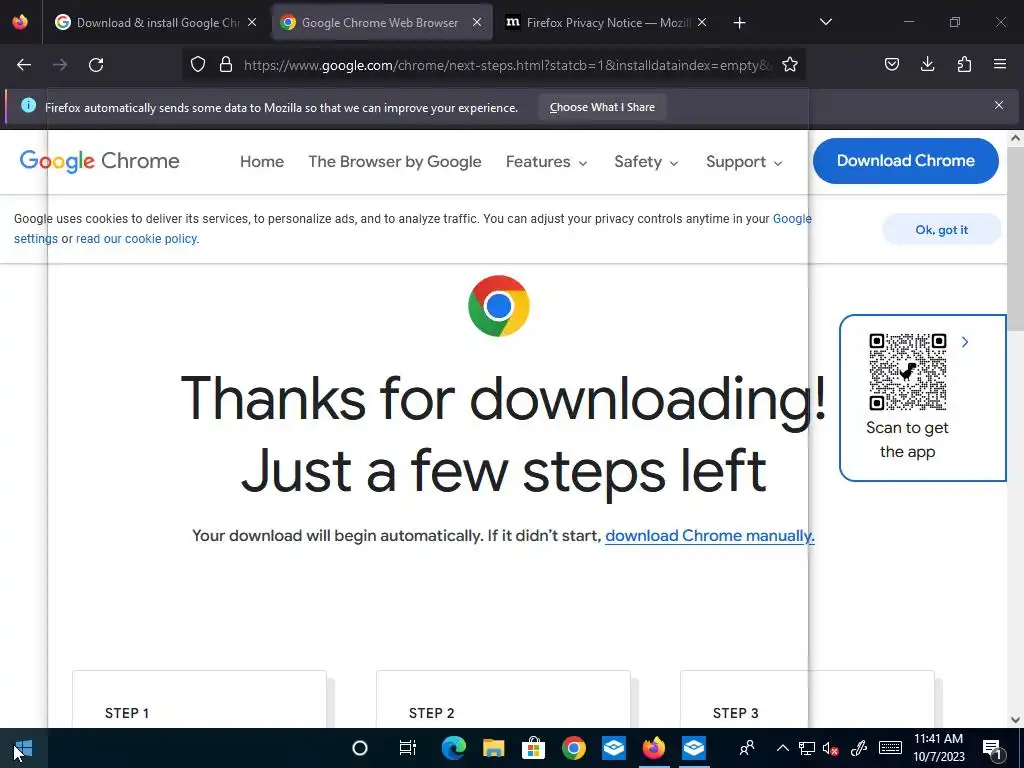The height and width of the screenshot is (768, 1024).
Task: Click download Chrome manually link
Action: [x=710, y=536]
